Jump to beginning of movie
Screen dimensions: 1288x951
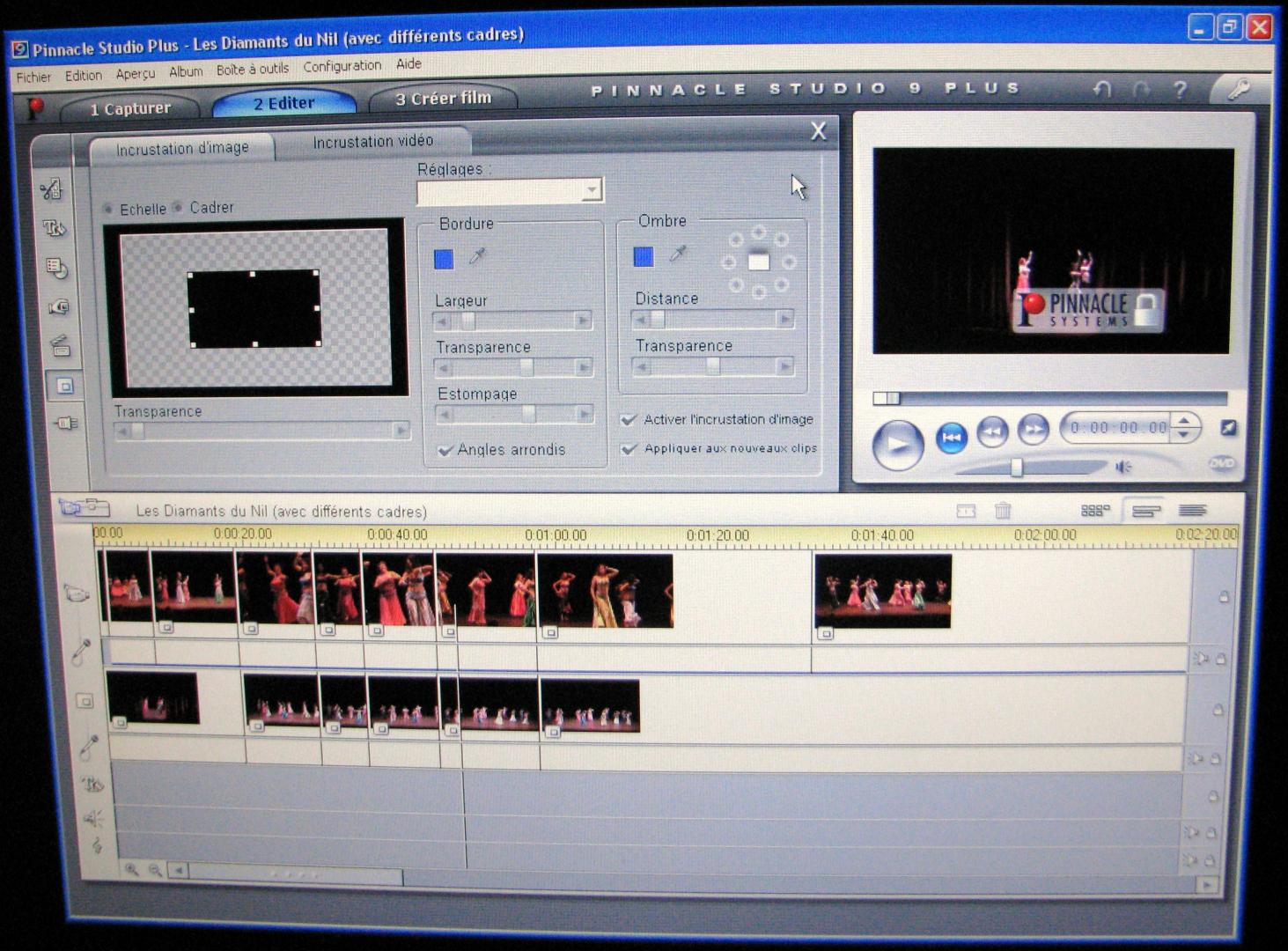pos(951,437)
